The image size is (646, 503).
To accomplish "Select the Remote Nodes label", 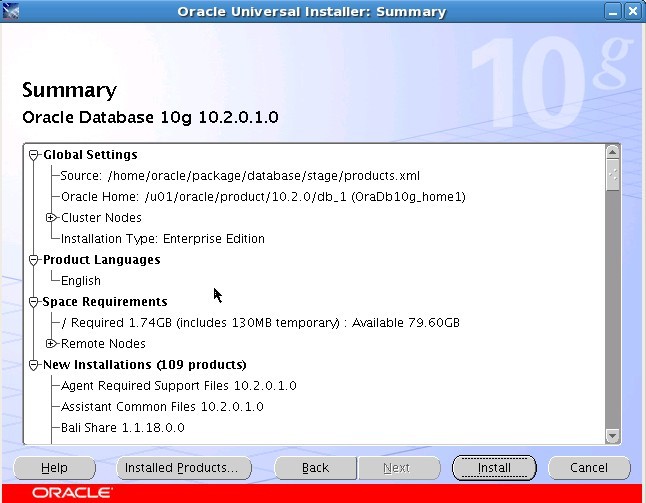I will pyautogui.click(x=103, y=344).
